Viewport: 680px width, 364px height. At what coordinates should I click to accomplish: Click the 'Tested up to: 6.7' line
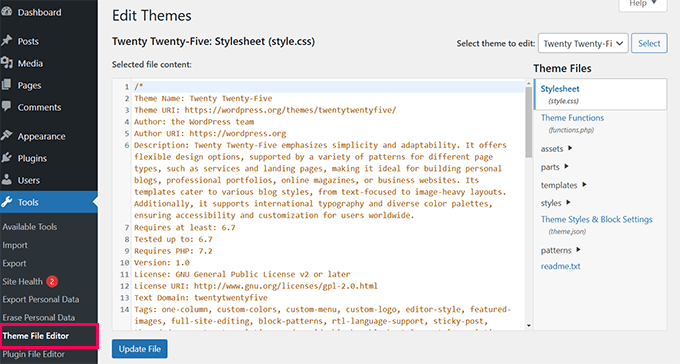(173, 239)
